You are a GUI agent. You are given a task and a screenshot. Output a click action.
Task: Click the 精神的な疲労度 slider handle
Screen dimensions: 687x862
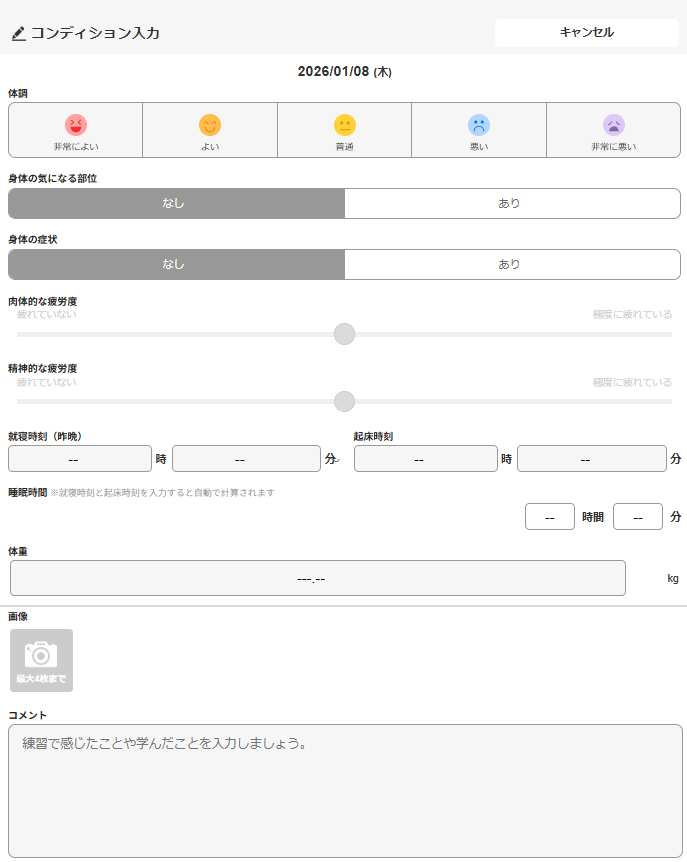point(344,401)
